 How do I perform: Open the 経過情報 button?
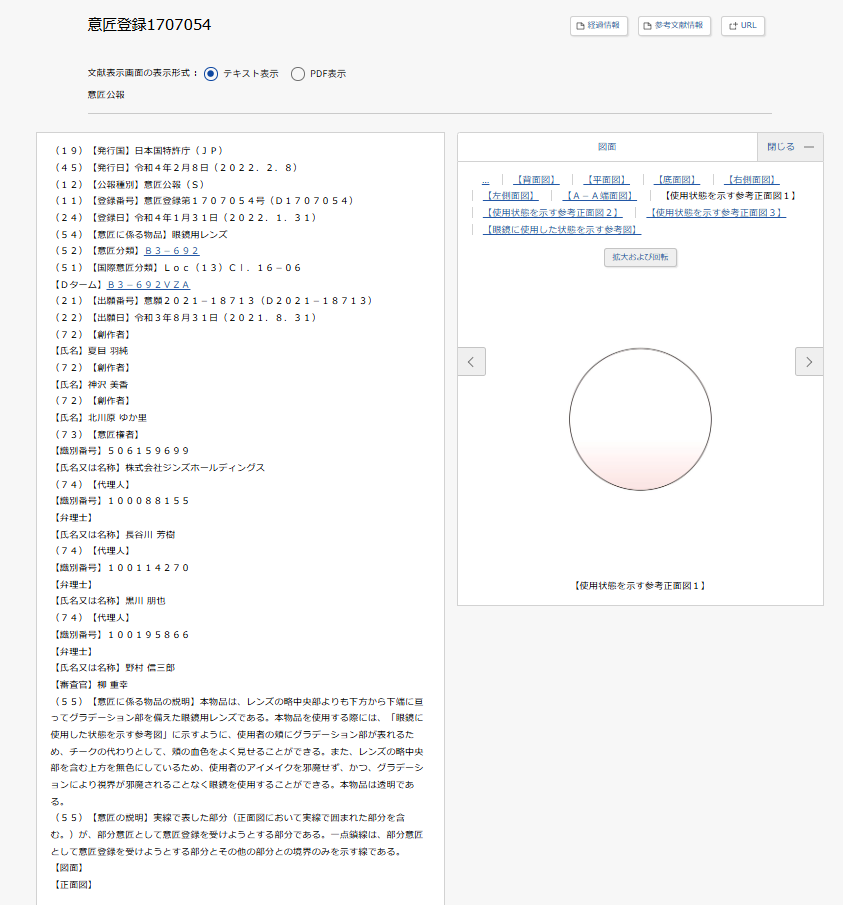coord(598,26)
